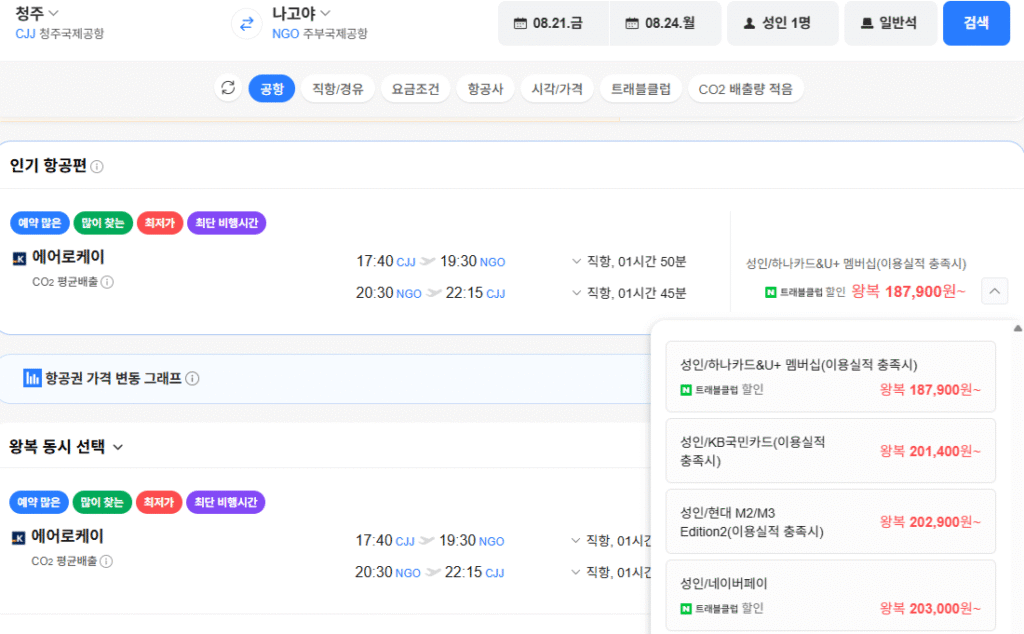Open 성인 1명 passenger selector
The image size is (1024, 634).
point(782,24)
